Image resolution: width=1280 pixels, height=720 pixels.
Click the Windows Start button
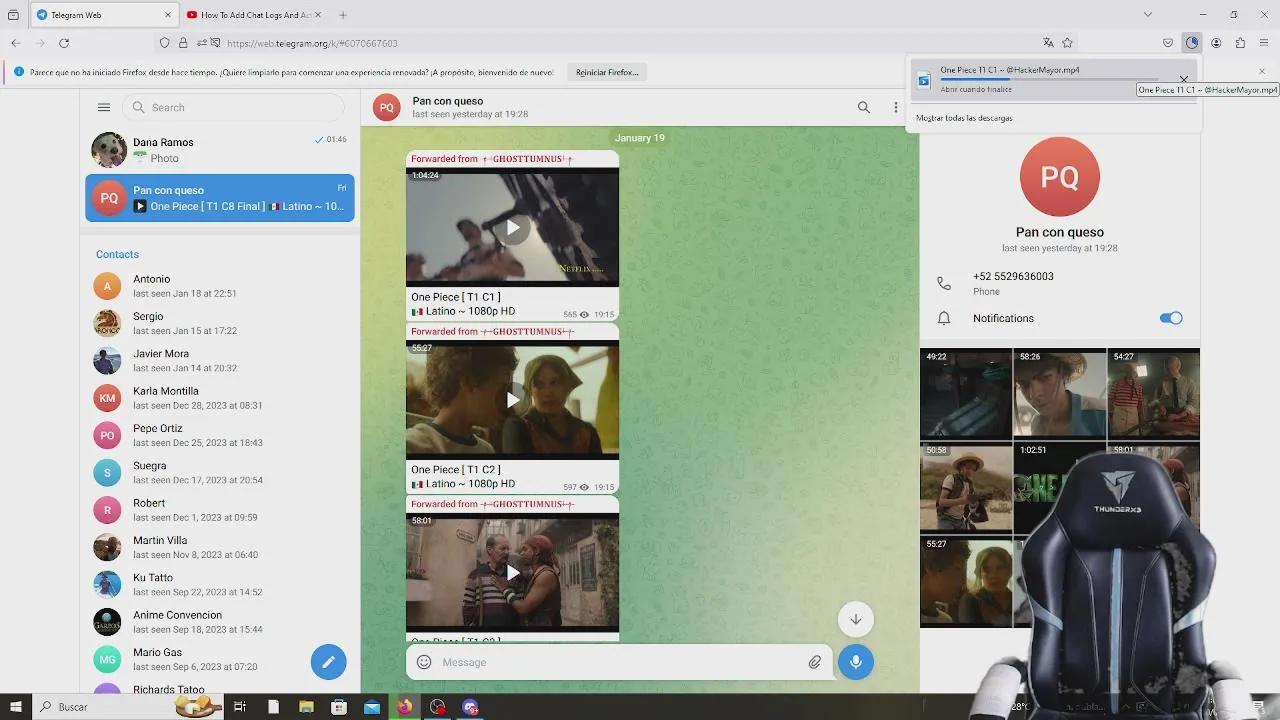[15, 707]
